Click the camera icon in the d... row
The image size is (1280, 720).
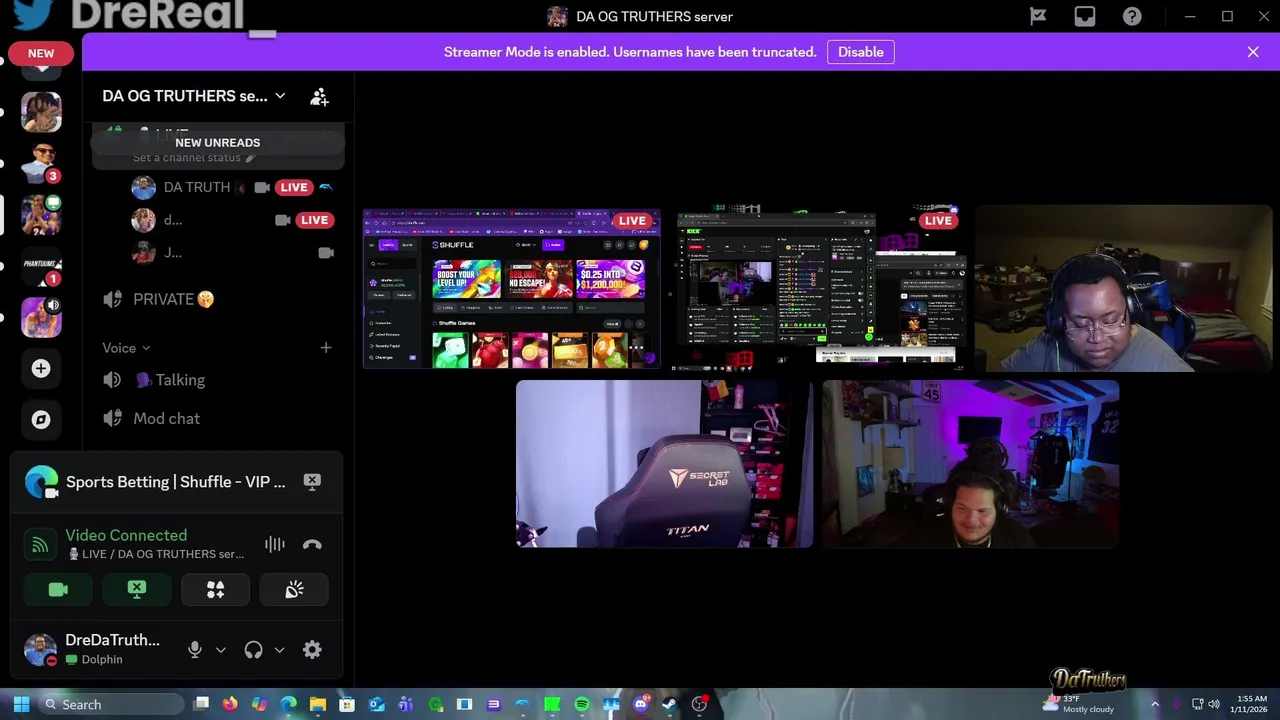283,220
